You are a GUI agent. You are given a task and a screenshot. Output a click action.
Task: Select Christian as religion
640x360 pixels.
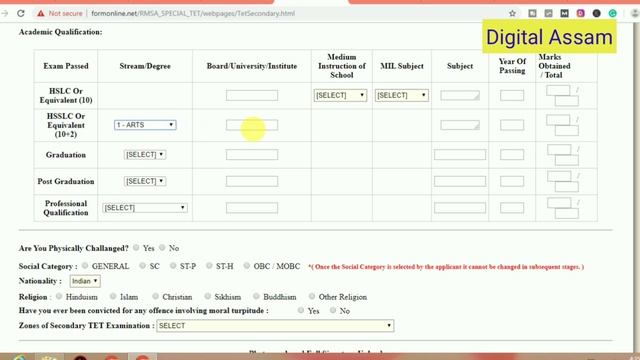155,296
